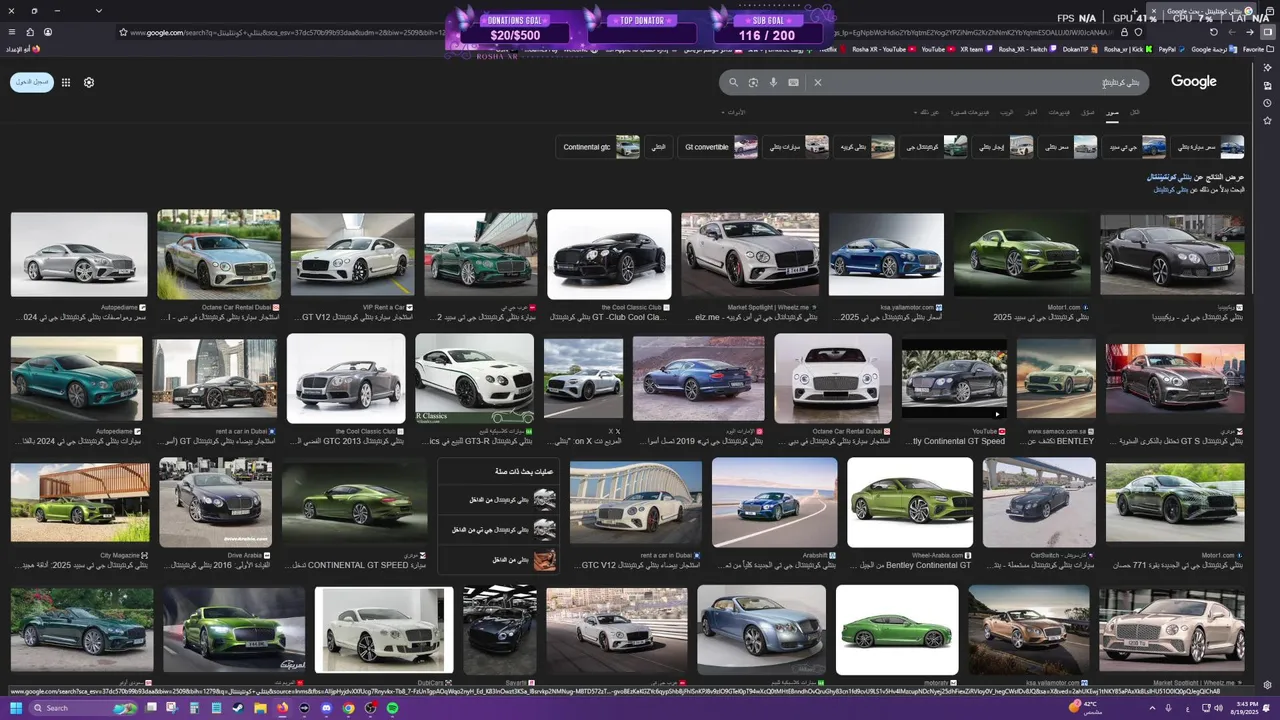Click the Google logo
Viewport: 1280px width, 720px height.
click(x=1193, y=82)
